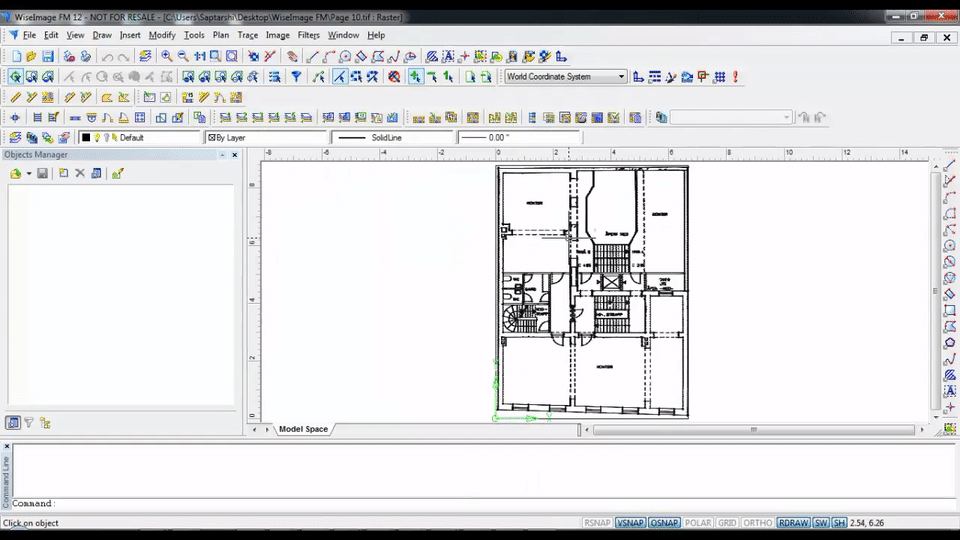Click the delete X icon in Objects Manager

coord(80,174)
